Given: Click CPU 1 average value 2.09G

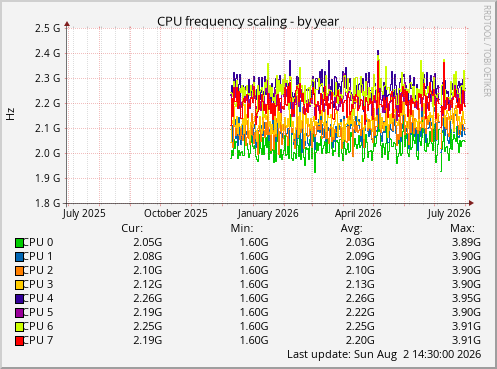Looking at the screenshot, I should [x=360, y=256].
